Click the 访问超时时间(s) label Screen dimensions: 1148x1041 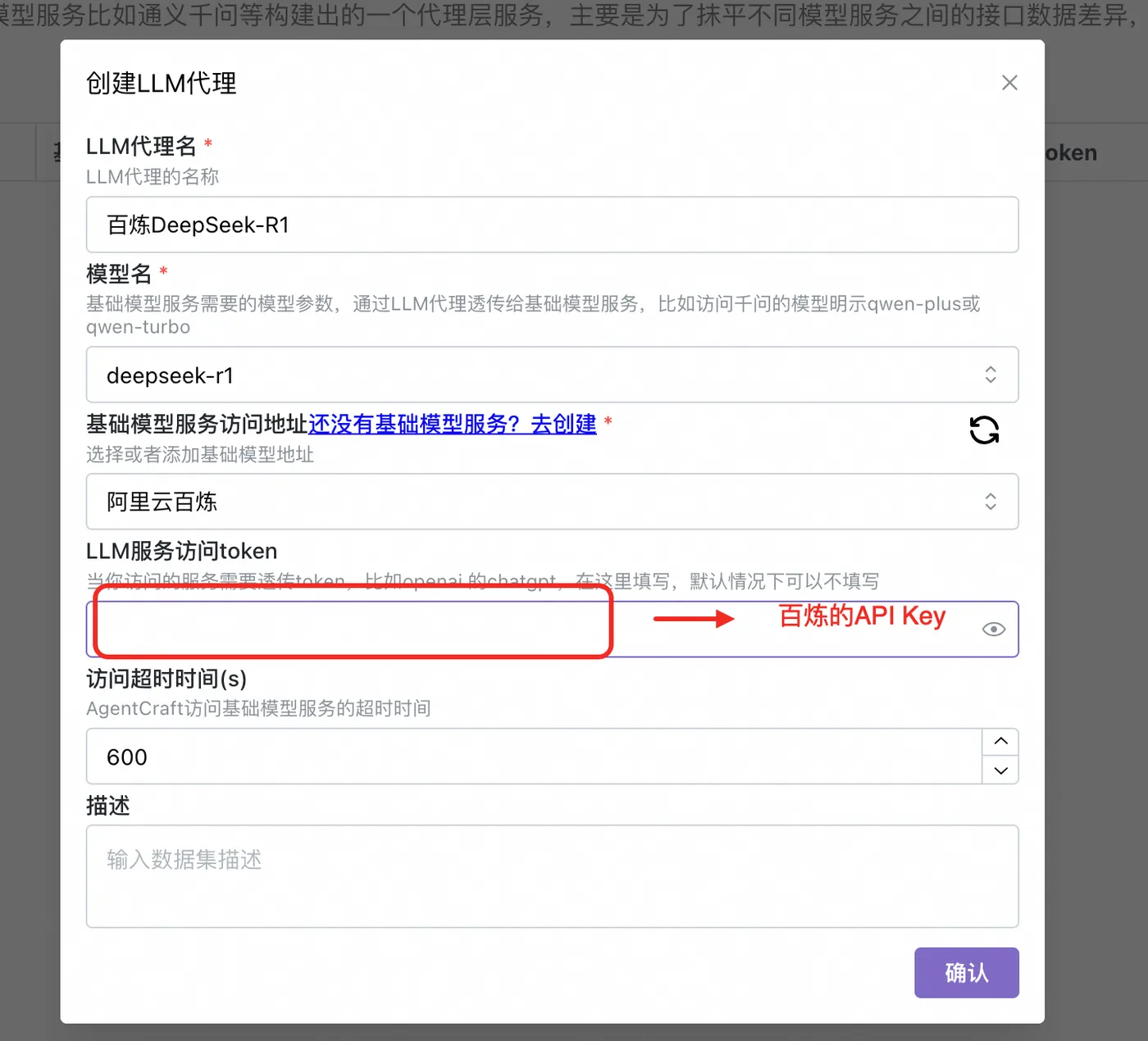click(x=166, y=679)
